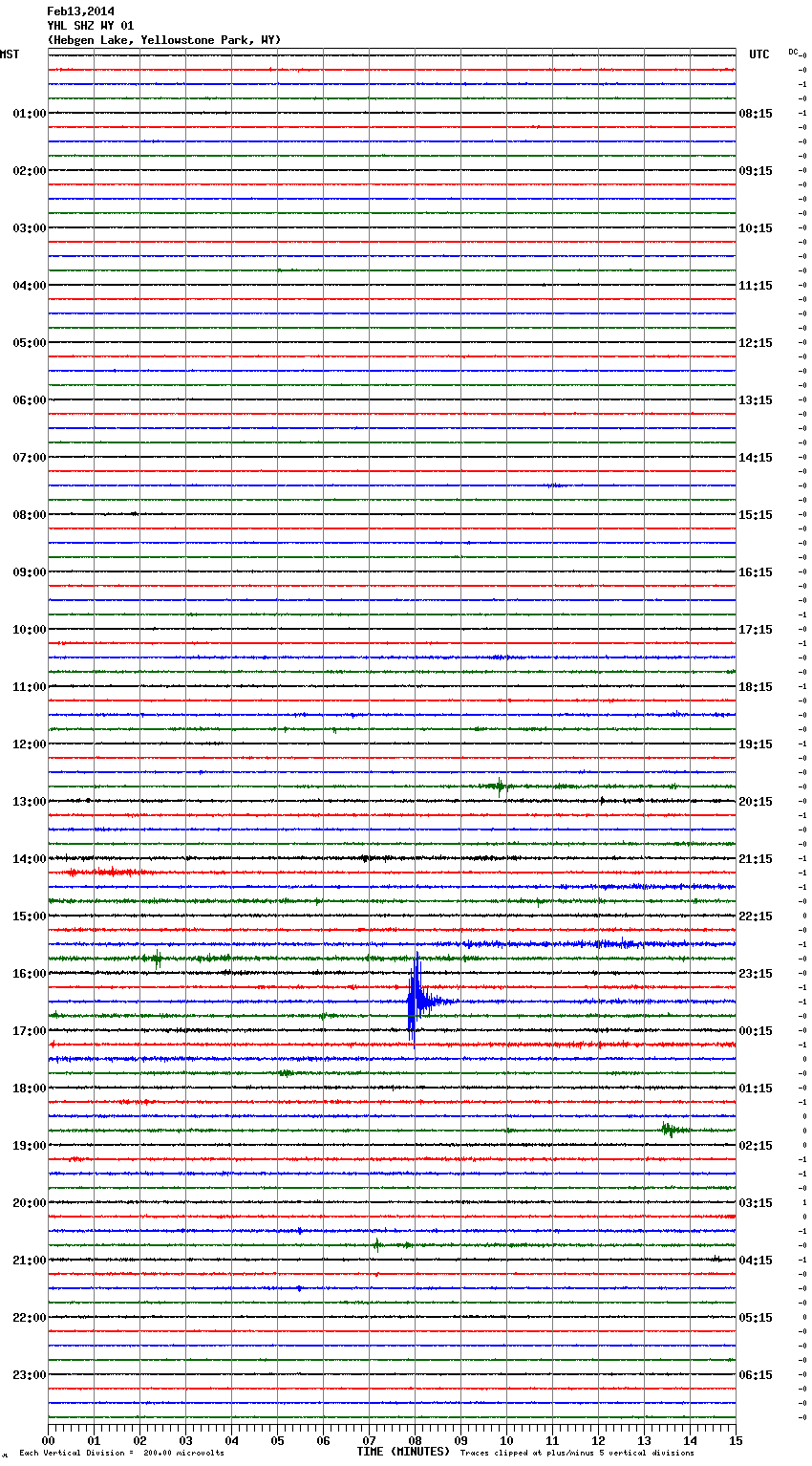Select the 01:00 MST time label

[29, 114]
